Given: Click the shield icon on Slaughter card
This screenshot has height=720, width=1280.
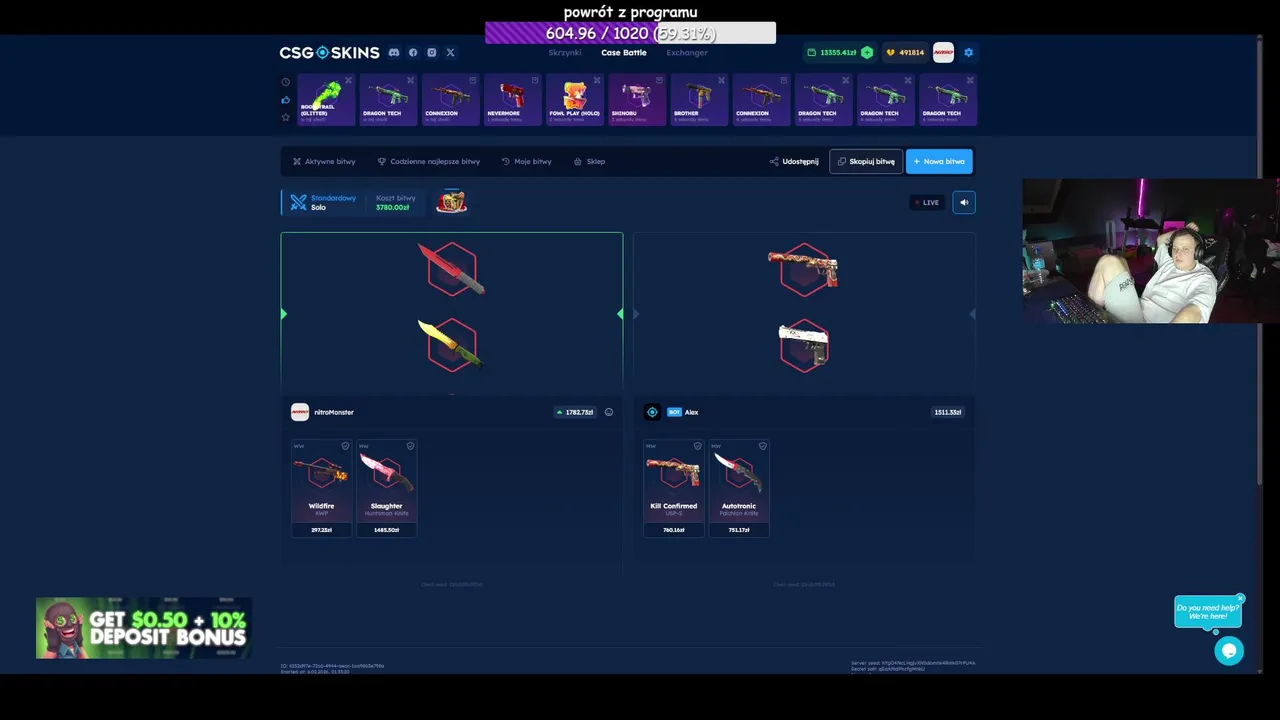Looking at the screenshot, I should [410, 446].
